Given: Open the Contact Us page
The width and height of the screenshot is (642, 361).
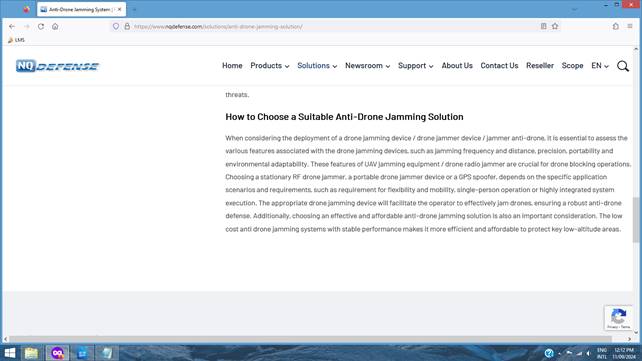Looking at the screenshot, I should tap(499, 65).
